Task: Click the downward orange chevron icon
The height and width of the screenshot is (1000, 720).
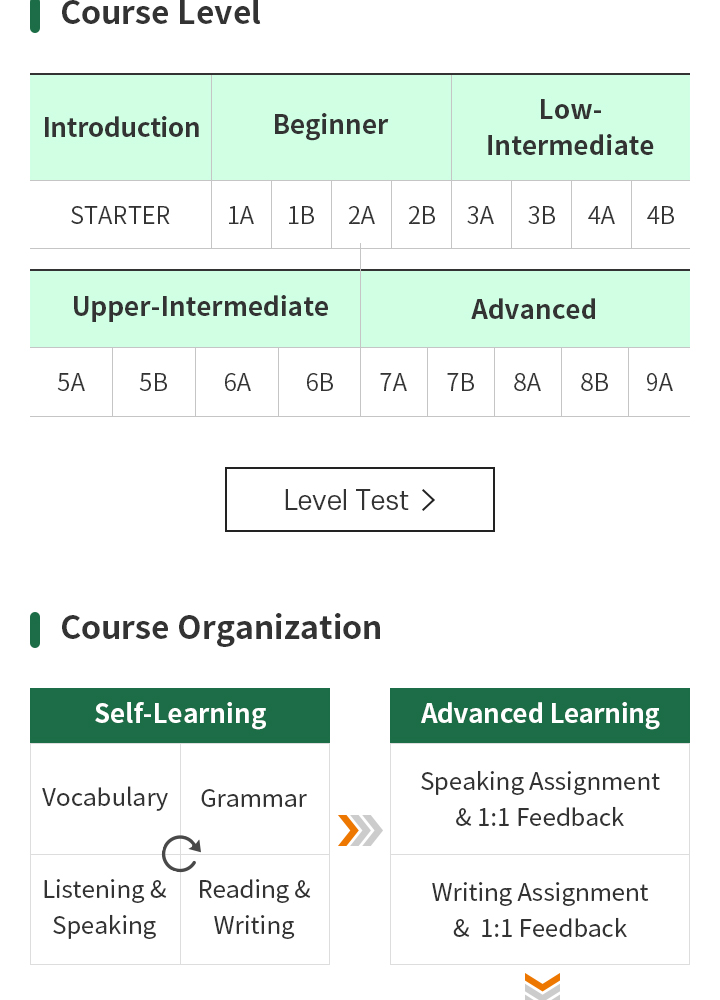Action: click(x=542, y=986)
